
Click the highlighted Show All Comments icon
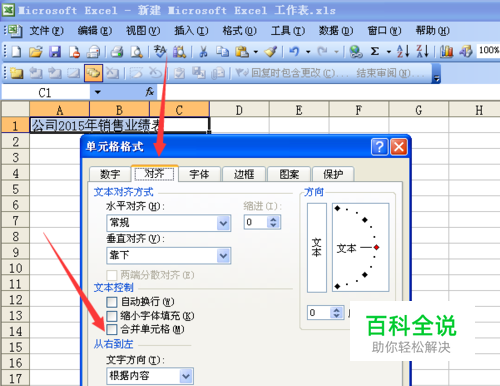pos(93,73)
